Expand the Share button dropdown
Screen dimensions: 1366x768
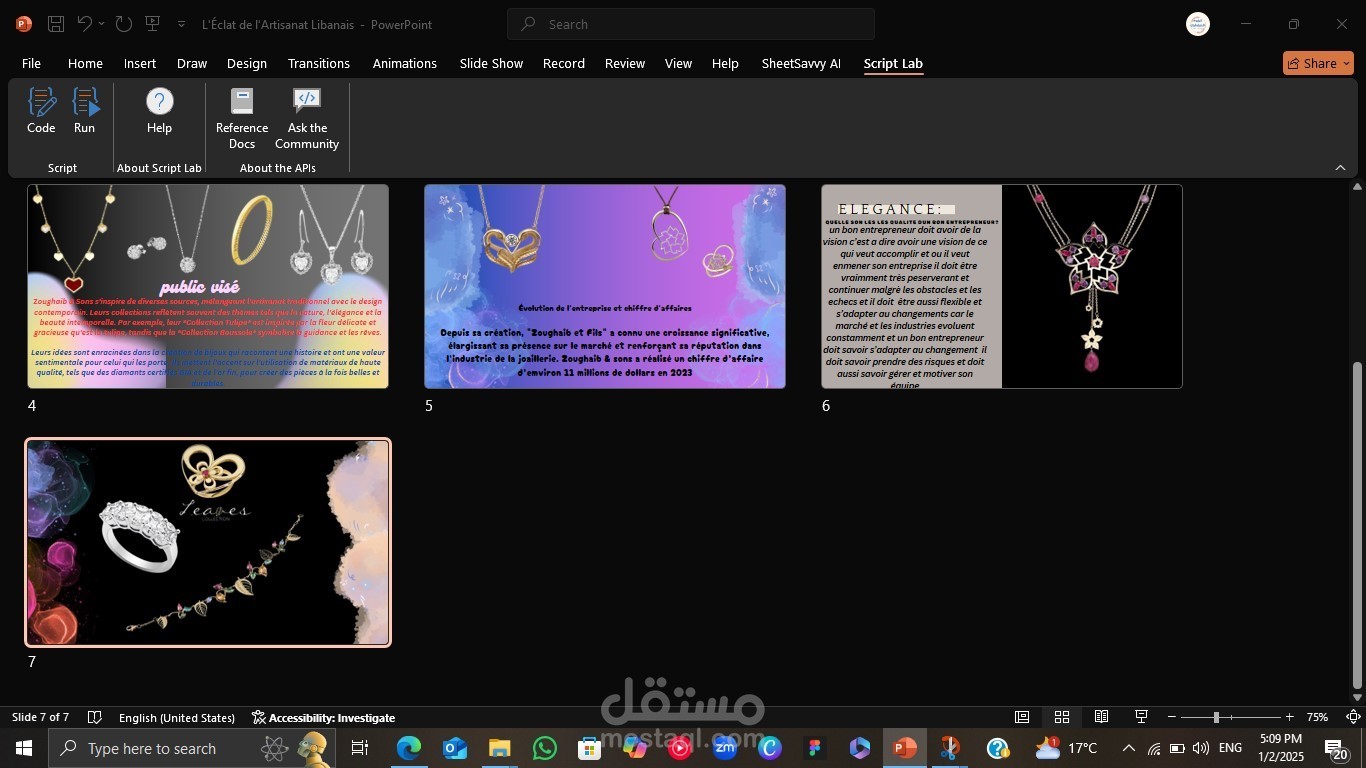(1346, 63)
